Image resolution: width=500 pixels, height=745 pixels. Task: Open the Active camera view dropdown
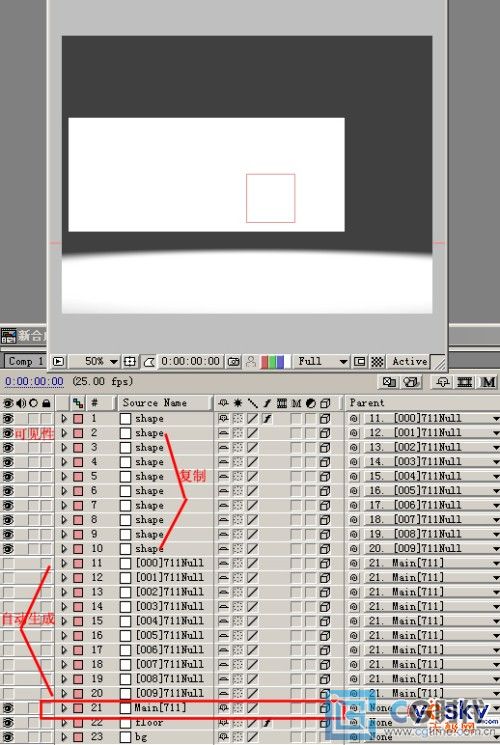click(410, 362)
